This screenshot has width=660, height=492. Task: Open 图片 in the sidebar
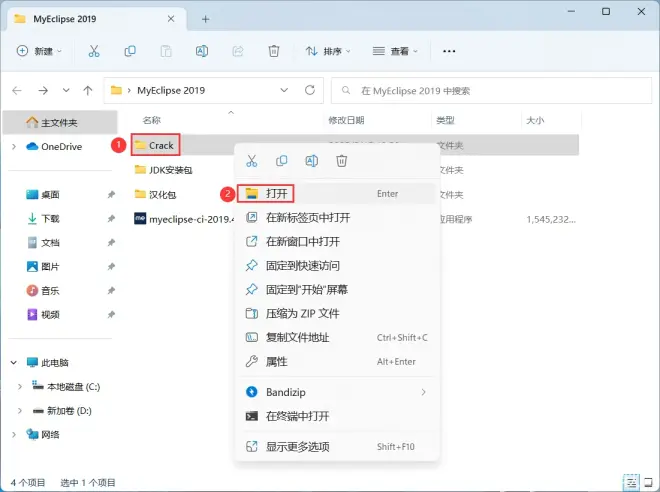point(51,266)
